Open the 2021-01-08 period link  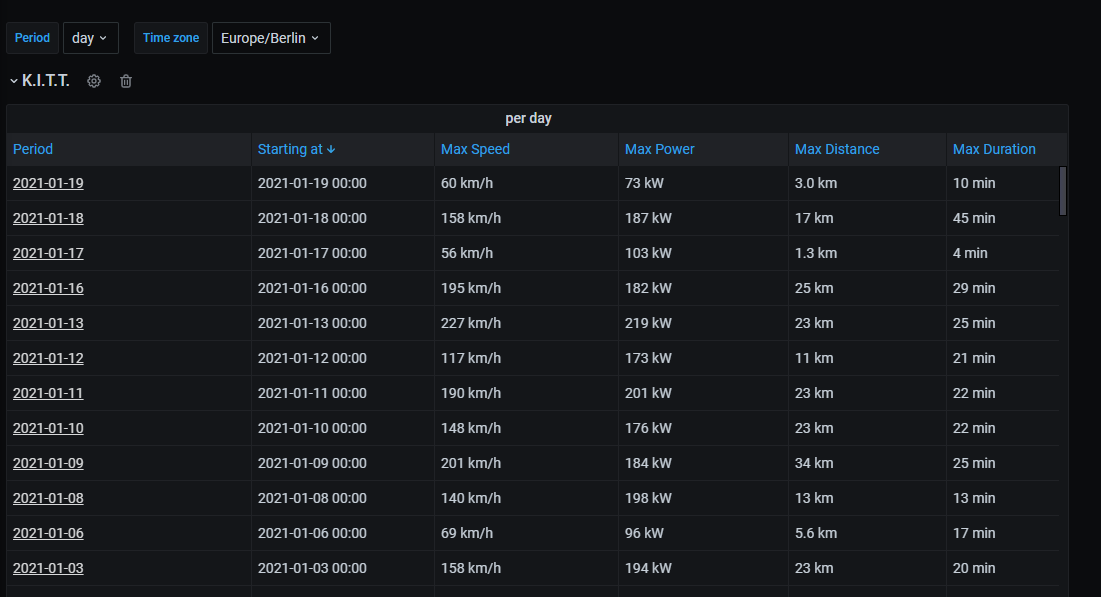[x=48, y=498]
